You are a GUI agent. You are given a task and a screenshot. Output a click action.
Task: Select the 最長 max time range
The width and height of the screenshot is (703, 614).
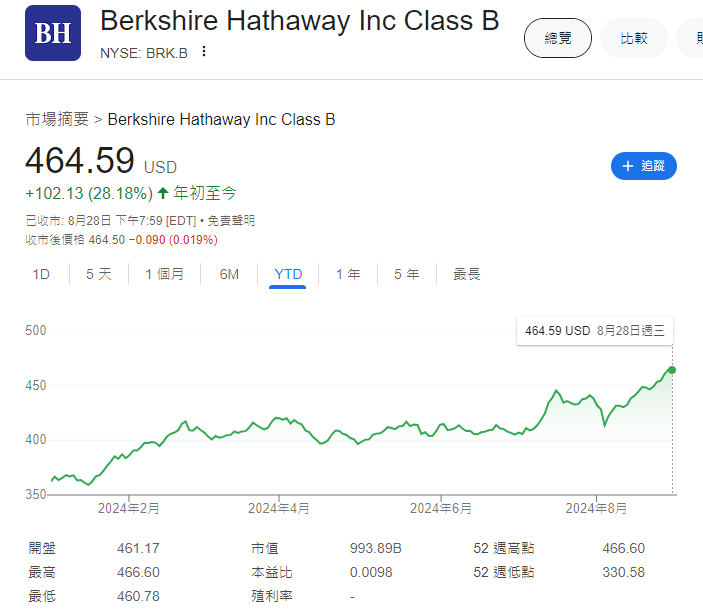(x=467, y=274)
